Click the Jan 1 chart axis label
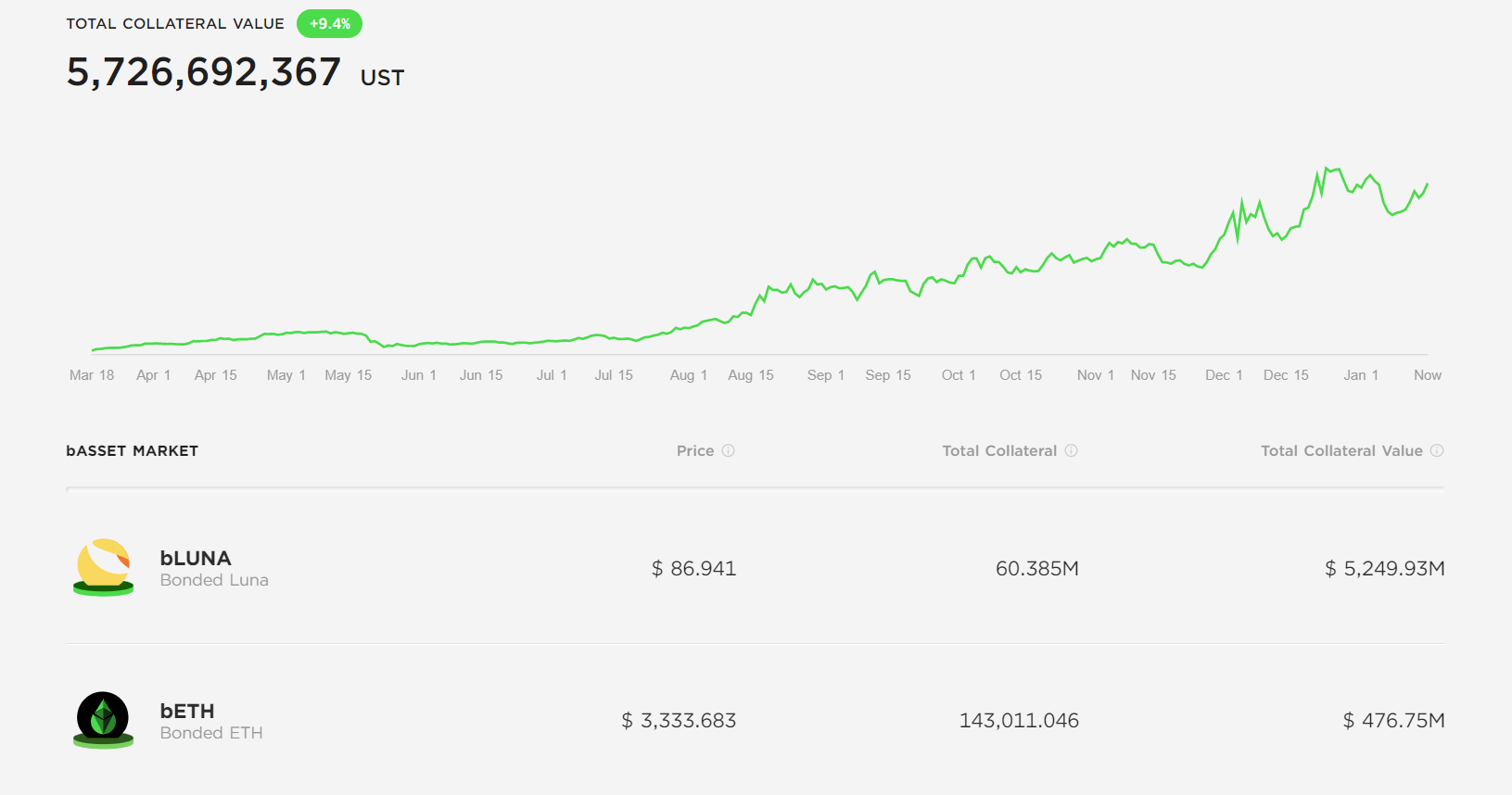The height and width of the screenshot is (795, 1512). pyautogui.click(x=1361, y=375)
